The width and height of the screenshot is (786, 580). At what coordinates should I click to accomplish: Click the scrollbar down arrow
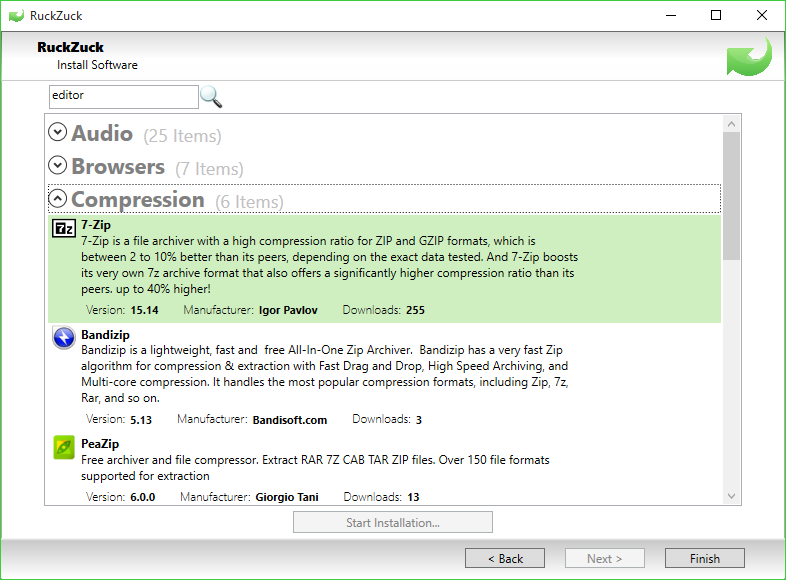[731, 496]
